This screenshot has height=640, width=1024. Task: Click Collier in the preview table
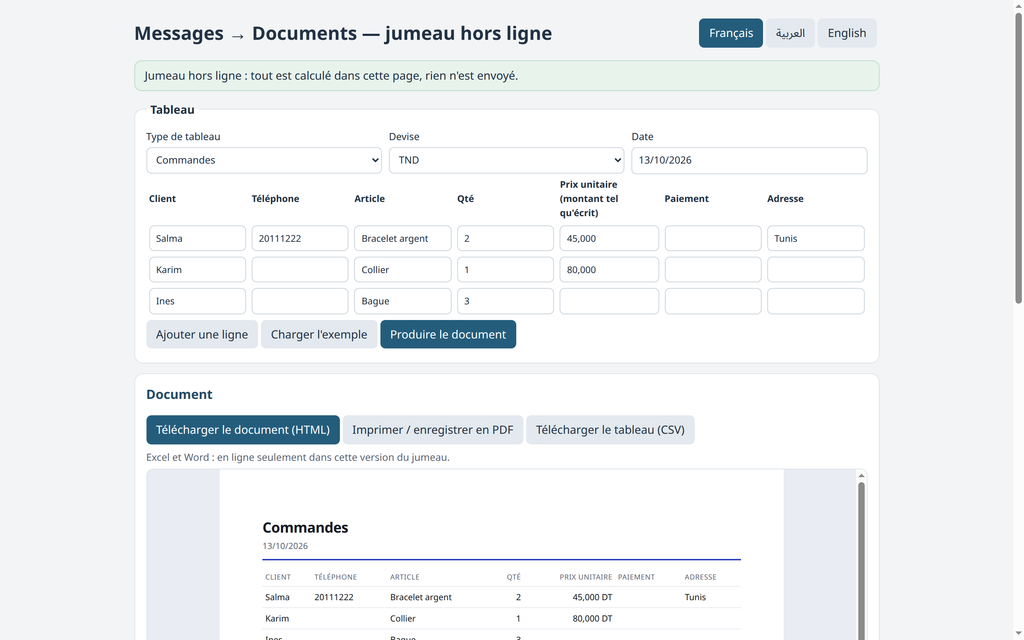click(403, 618)
